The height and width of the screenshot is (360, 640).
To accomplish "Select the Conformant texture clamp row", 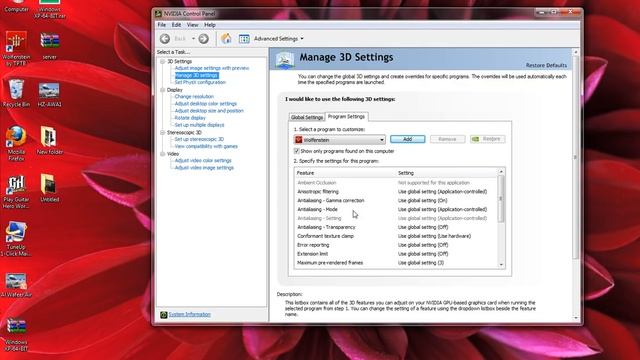I will (x=396, y=236).
